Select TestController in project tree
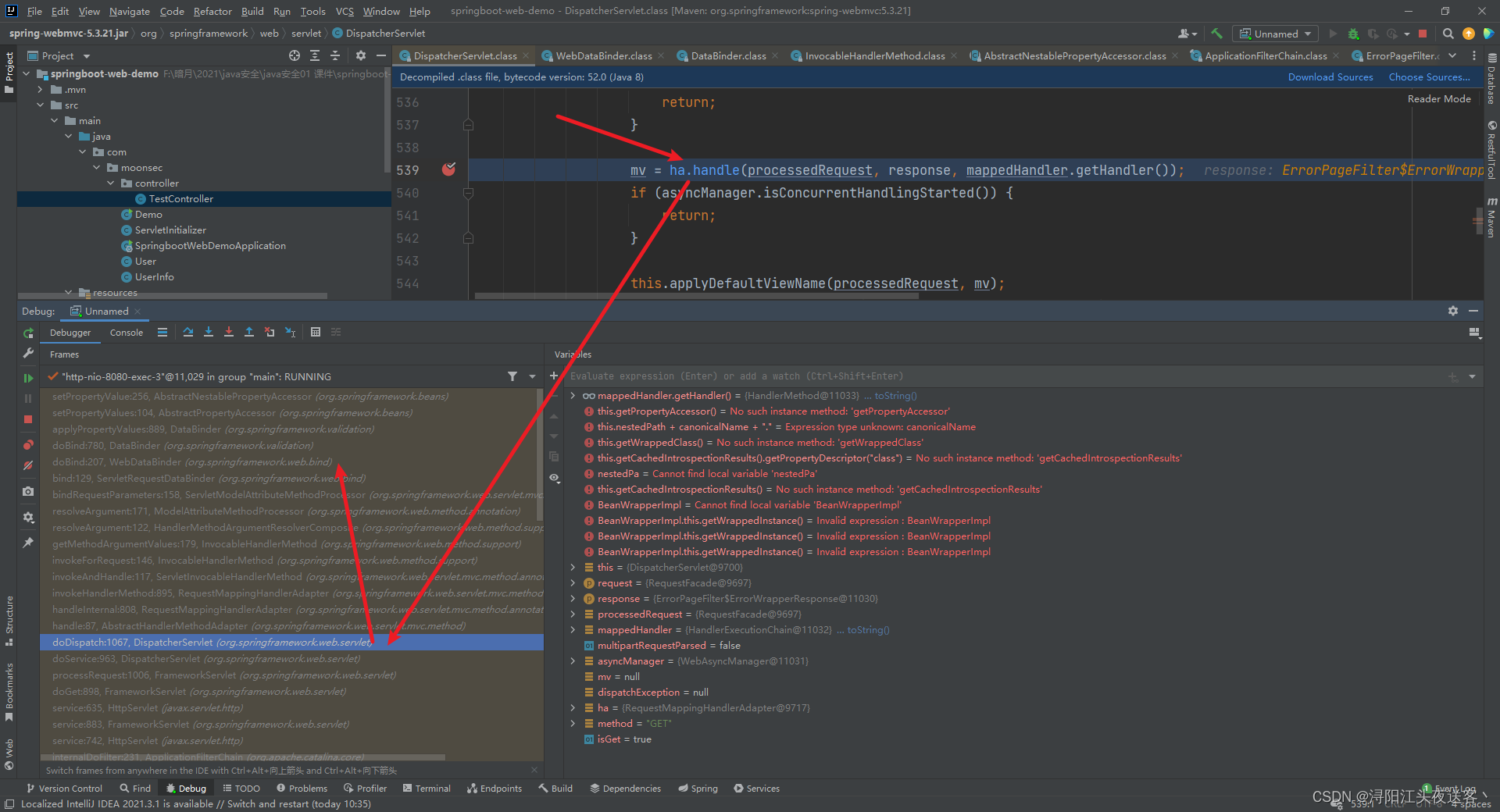 coord(180,199)
